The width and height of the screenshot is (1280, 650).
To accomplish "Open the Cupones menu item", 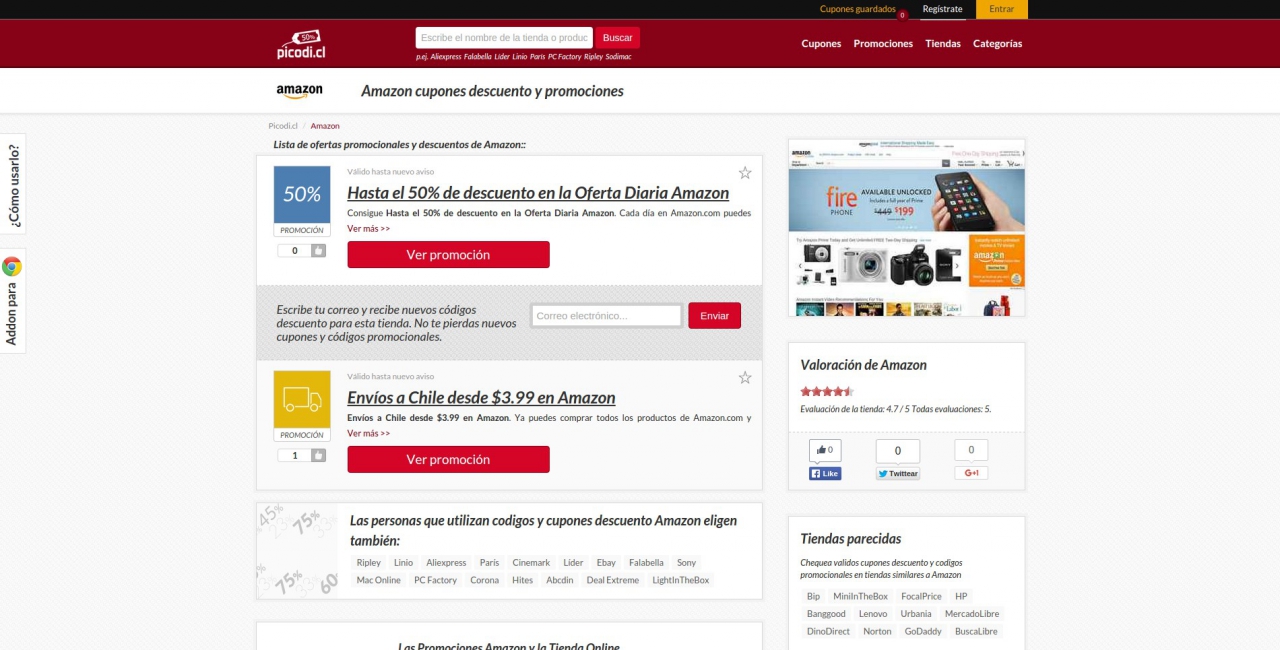I will (821, 44).
